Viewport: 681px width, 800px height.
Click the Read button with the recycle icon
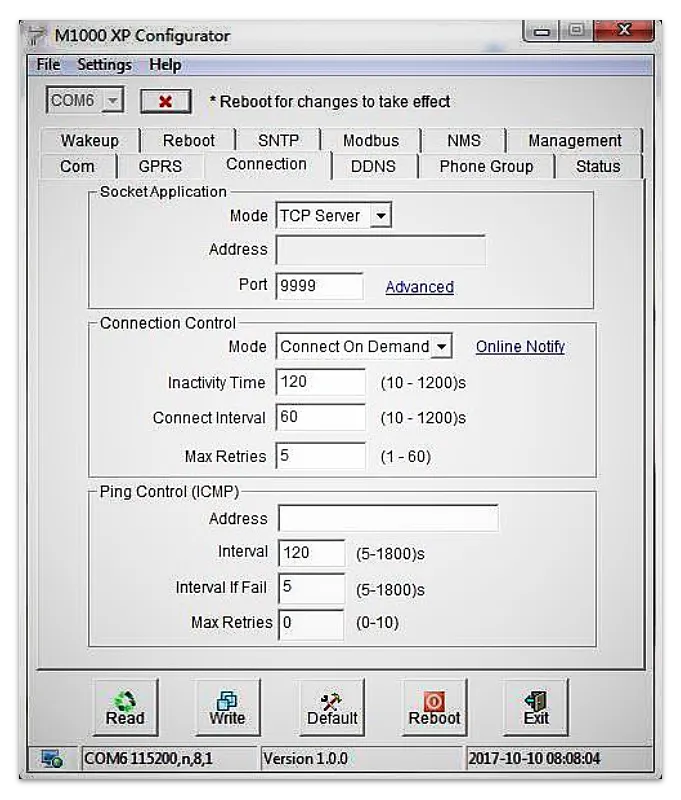[x=125, y=707]
